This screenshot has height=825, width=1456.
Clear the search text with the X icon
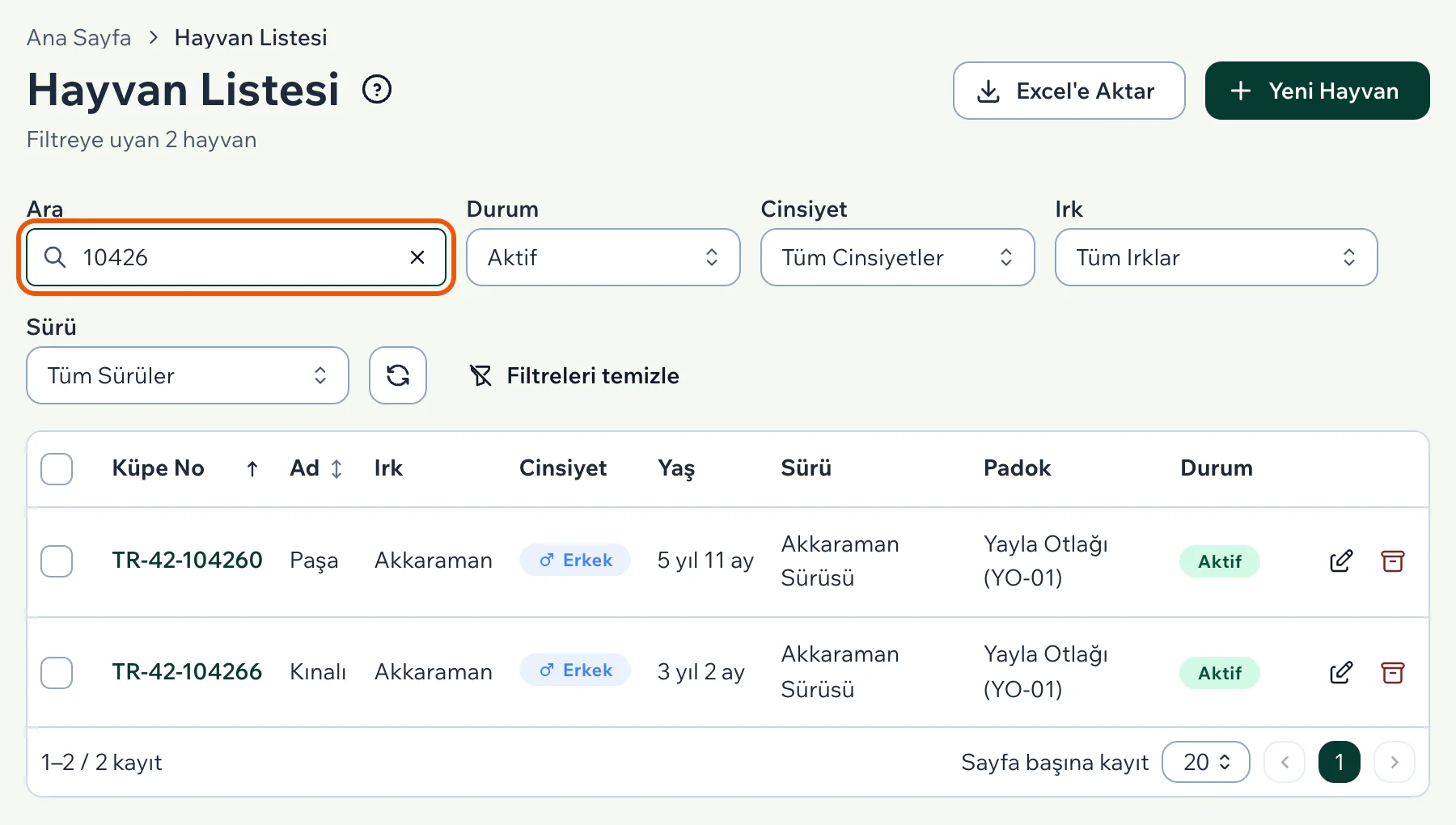coord(417,257)
